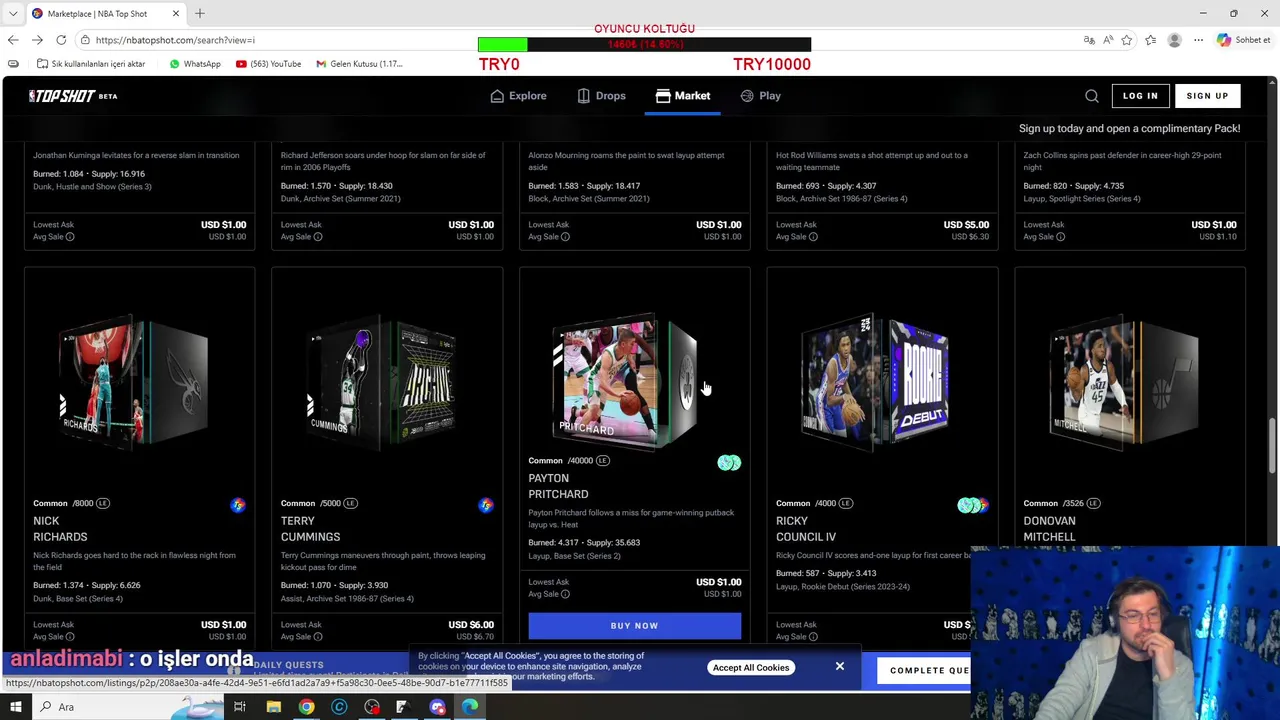This screenshot has height=720, width=1280.
Task: Close the Marketplace NBA Top Shot tab
Action: point(176,13)
